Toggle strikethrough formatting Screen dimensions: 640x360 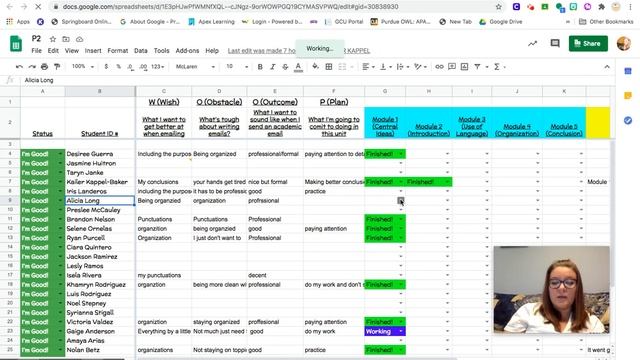pyautogui.click(x=285, y=67)
